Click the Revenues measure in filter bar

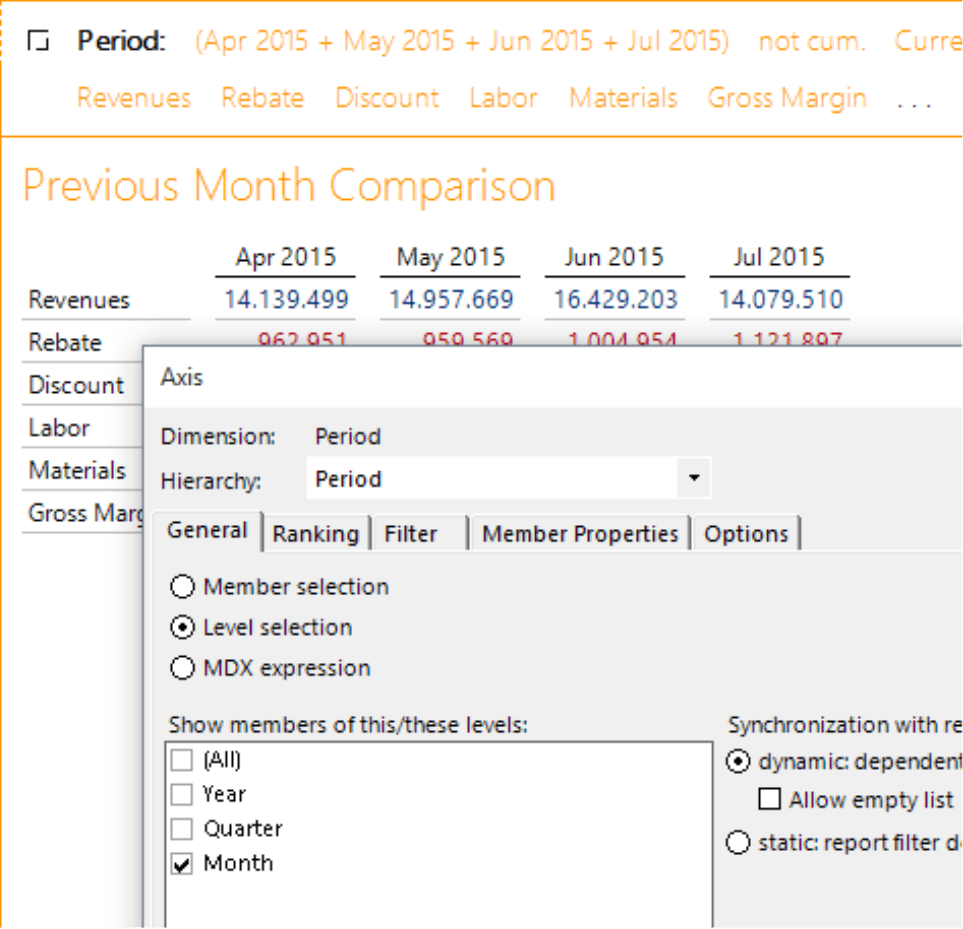(x=134, y=98)
